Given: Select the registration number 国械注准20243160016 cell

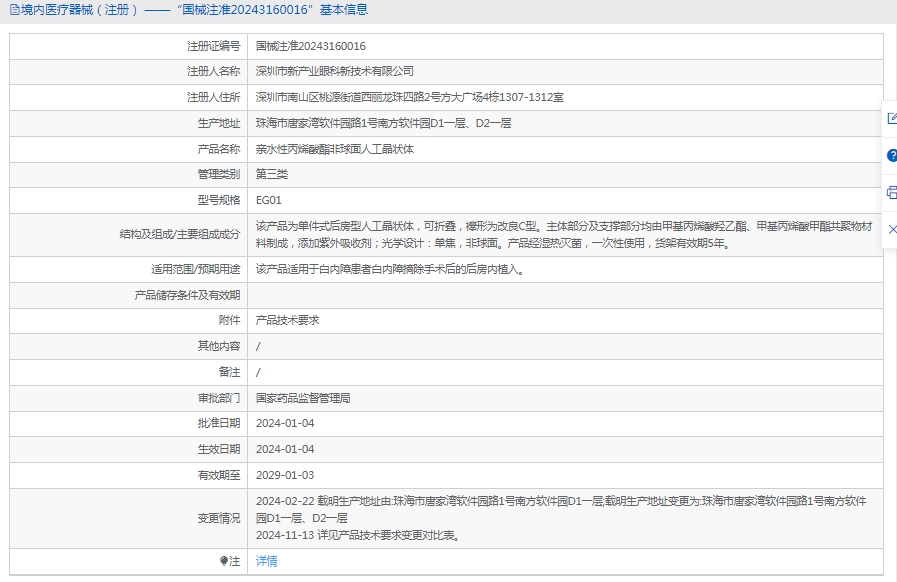Looking at the screenshot, I should [x=311, y=46].
